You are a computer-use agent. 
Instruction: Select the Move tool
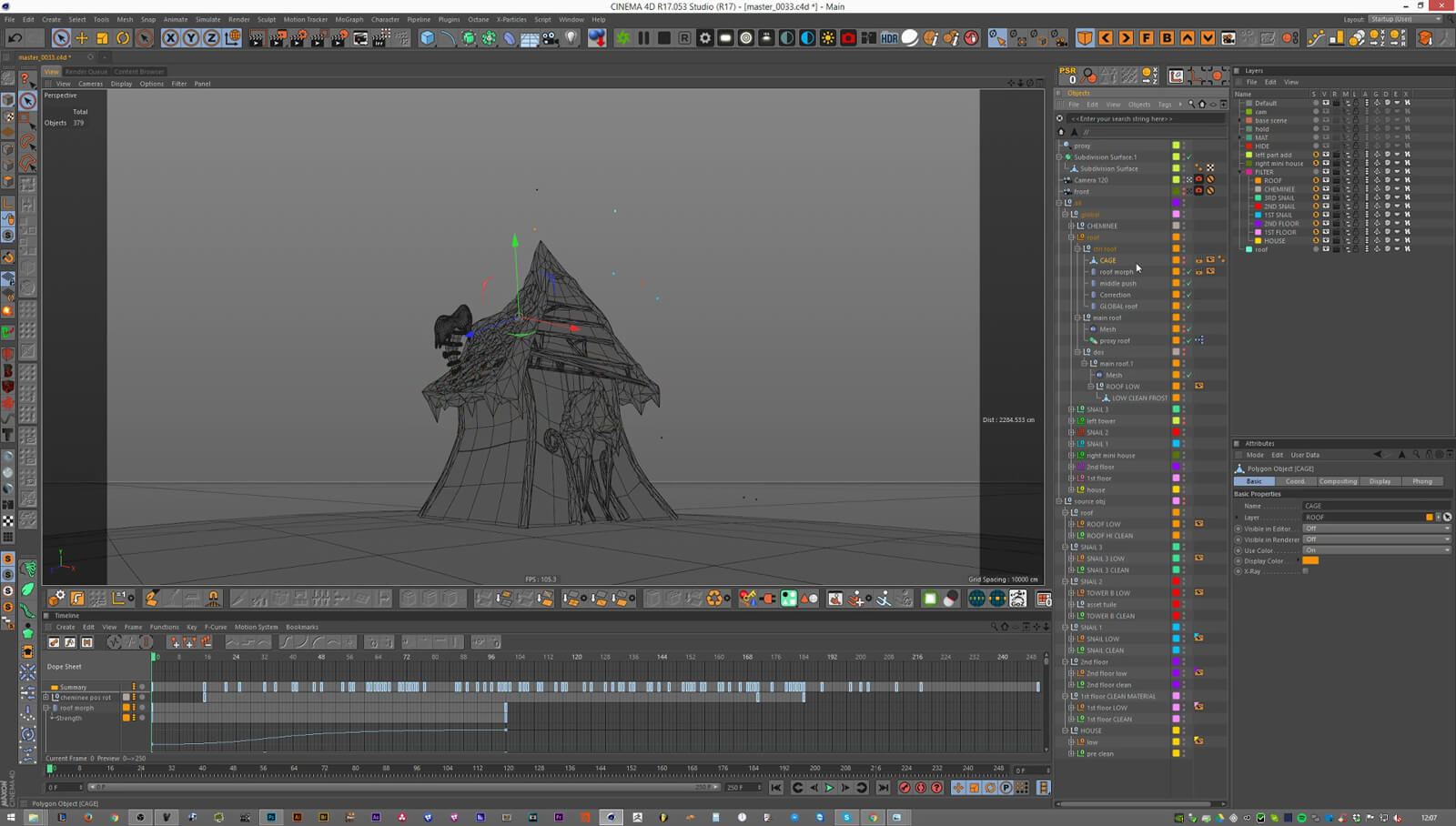[x=82, y=38]
